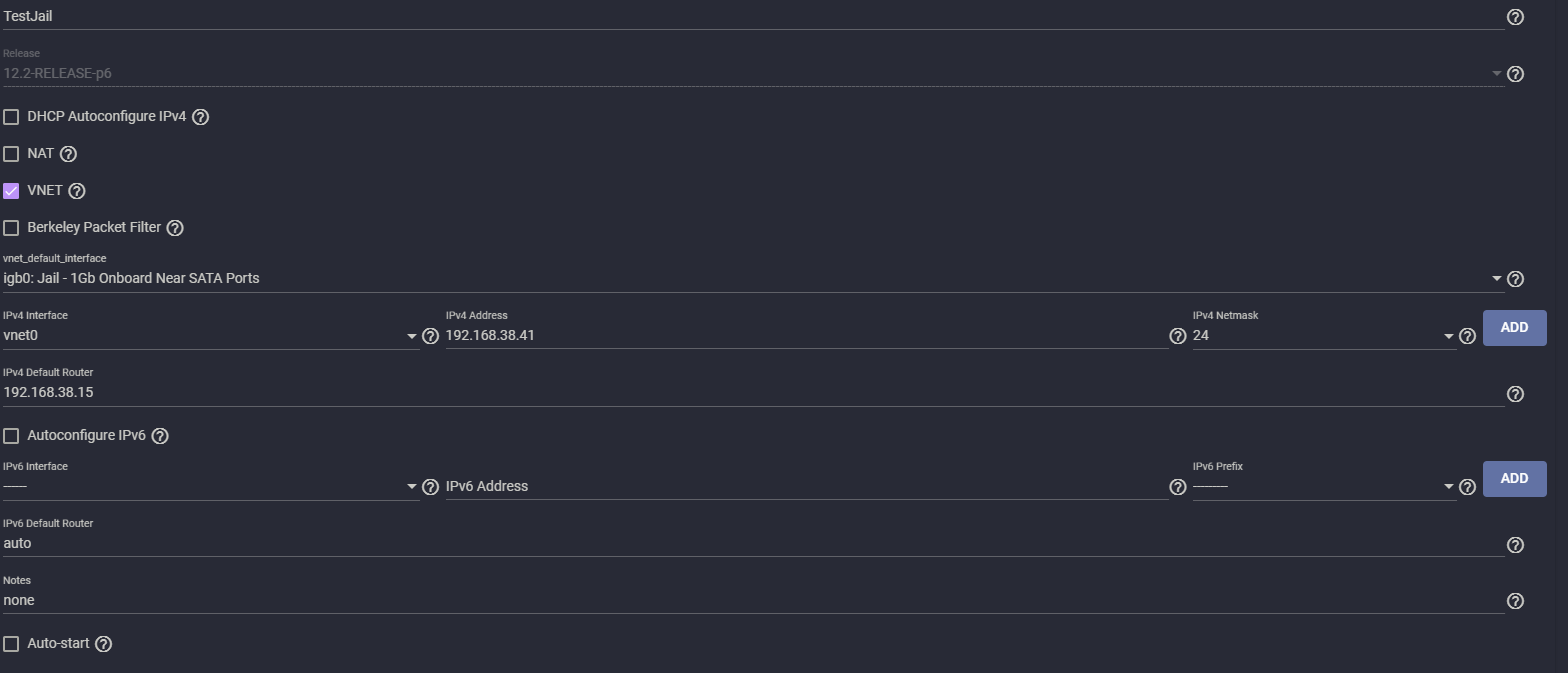Click ADD button for IPv4 address
This screenshot has width=1568, height=673.
click(1514, 328)
